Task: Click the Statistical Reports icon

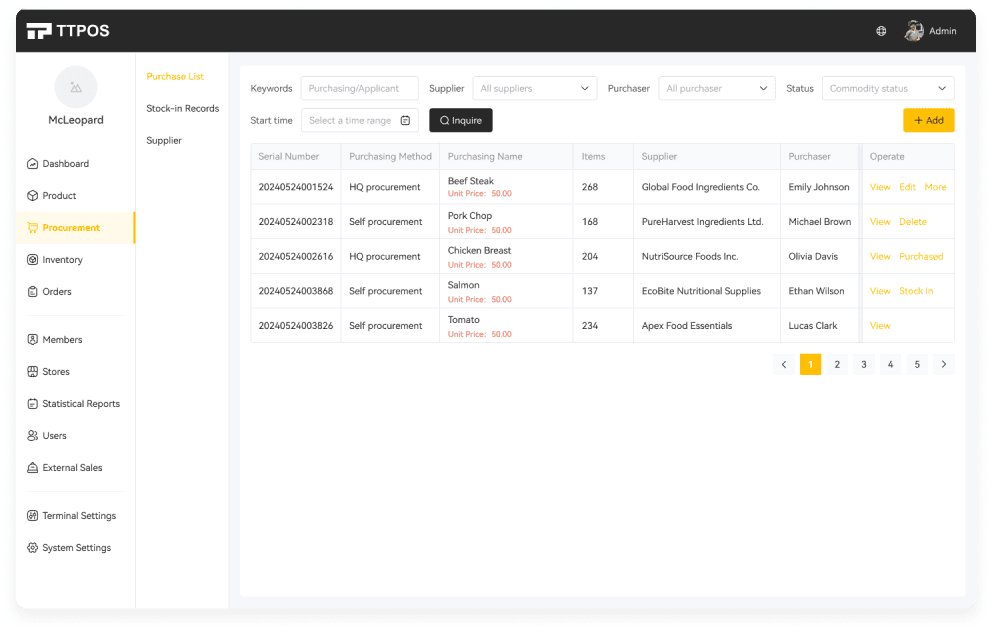Action: [x=32, y=403]
